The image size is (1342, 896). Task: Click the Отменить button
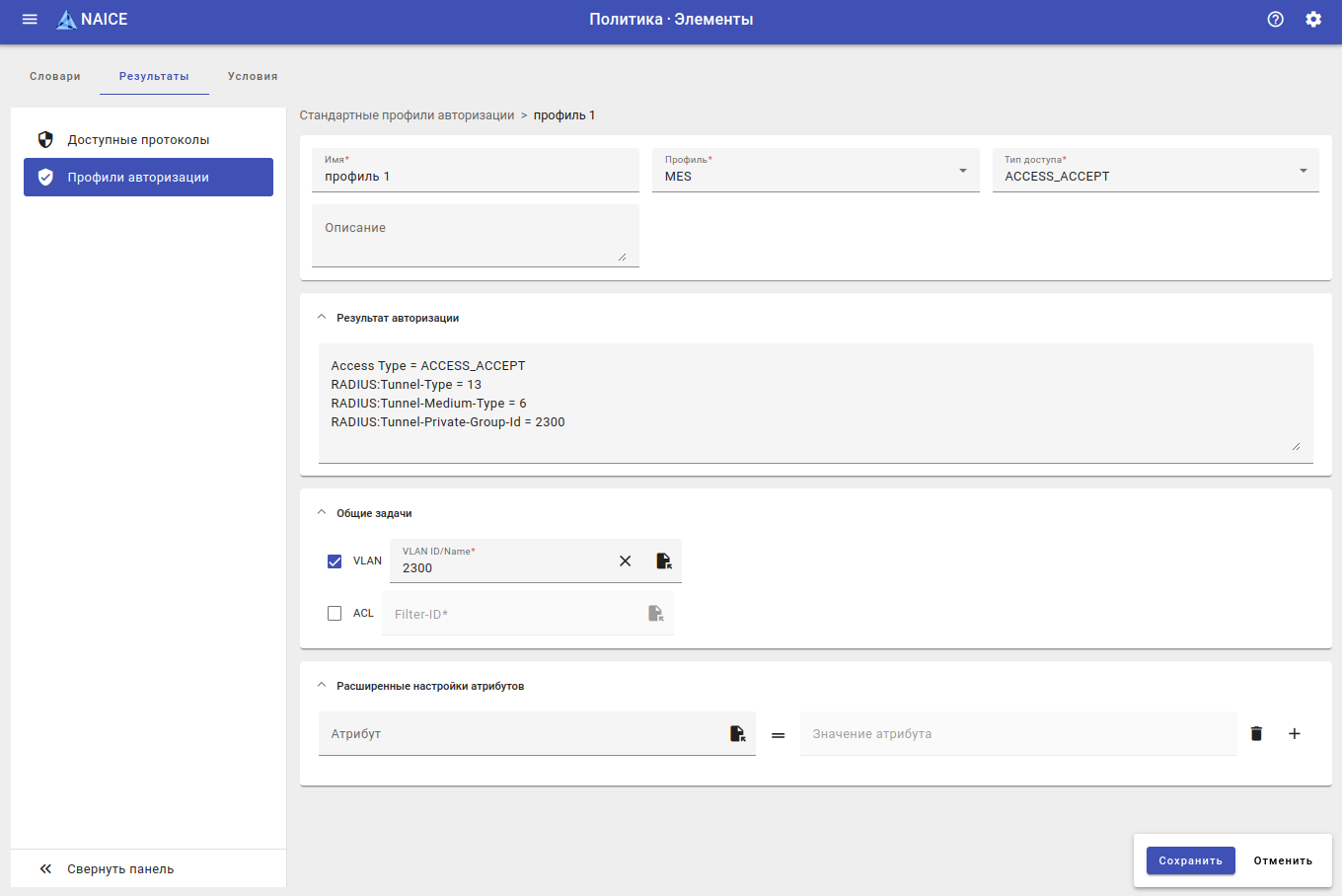point(1283,860)
